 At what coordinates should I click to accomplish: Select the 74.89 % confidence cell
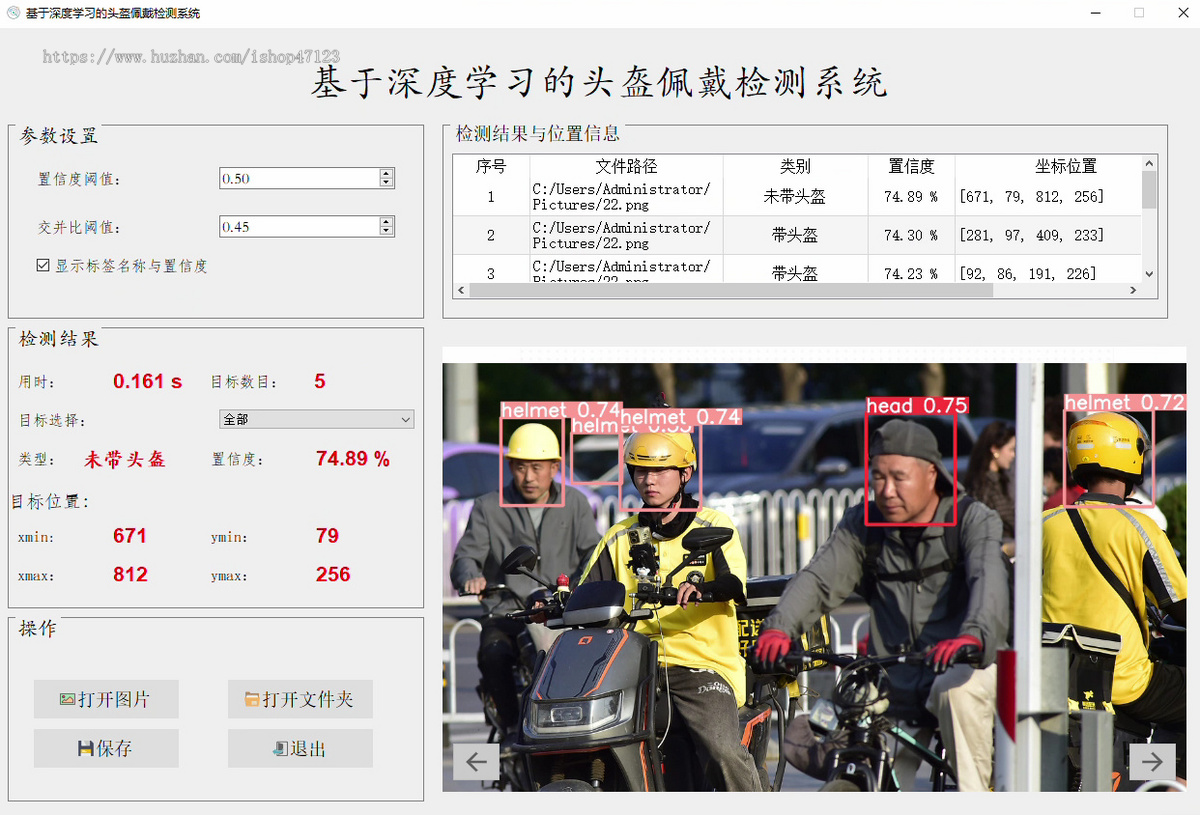pyautogui.click(x=911, y=197)
